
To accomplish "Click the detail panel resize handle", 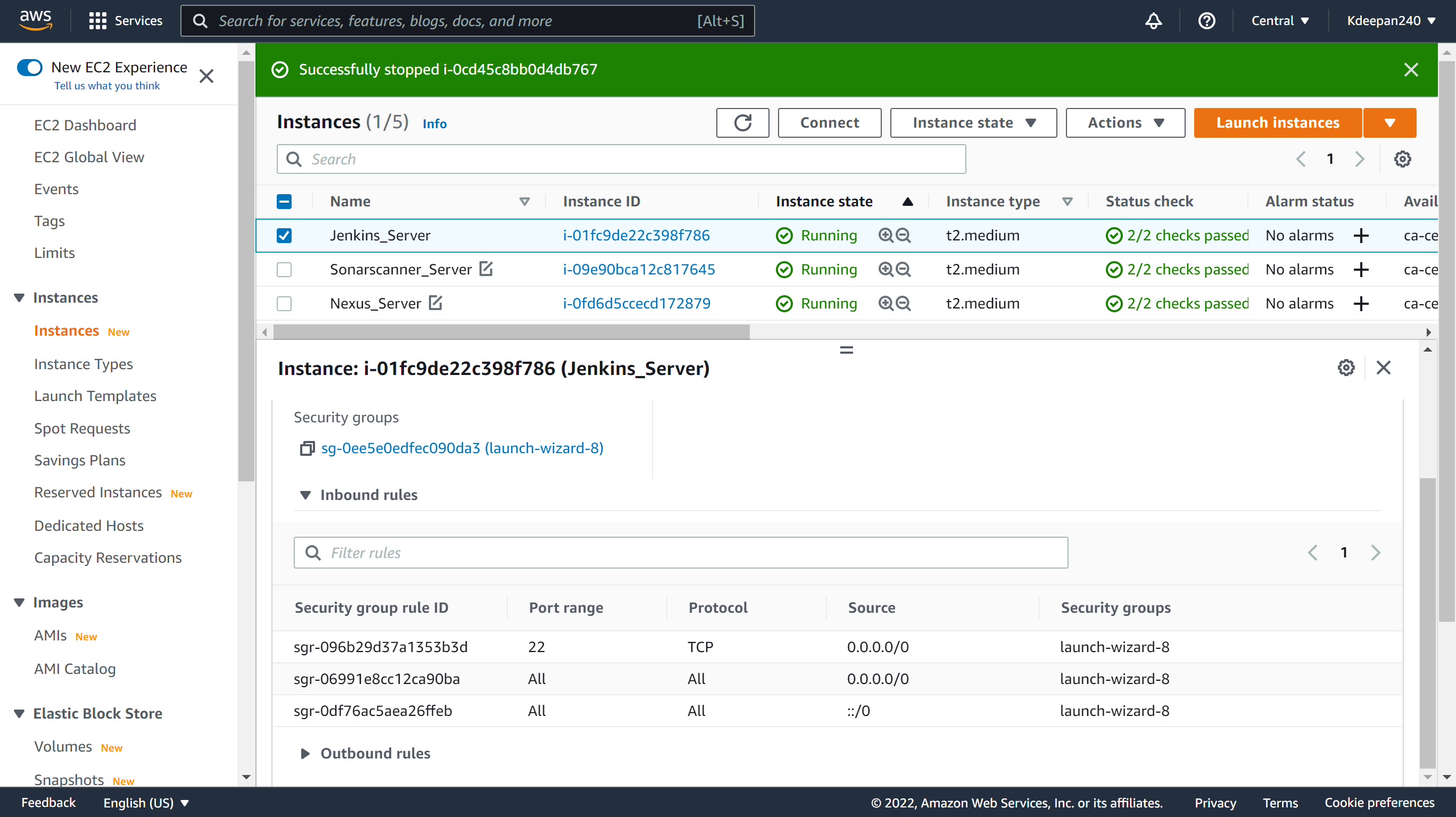I will 846,351.
